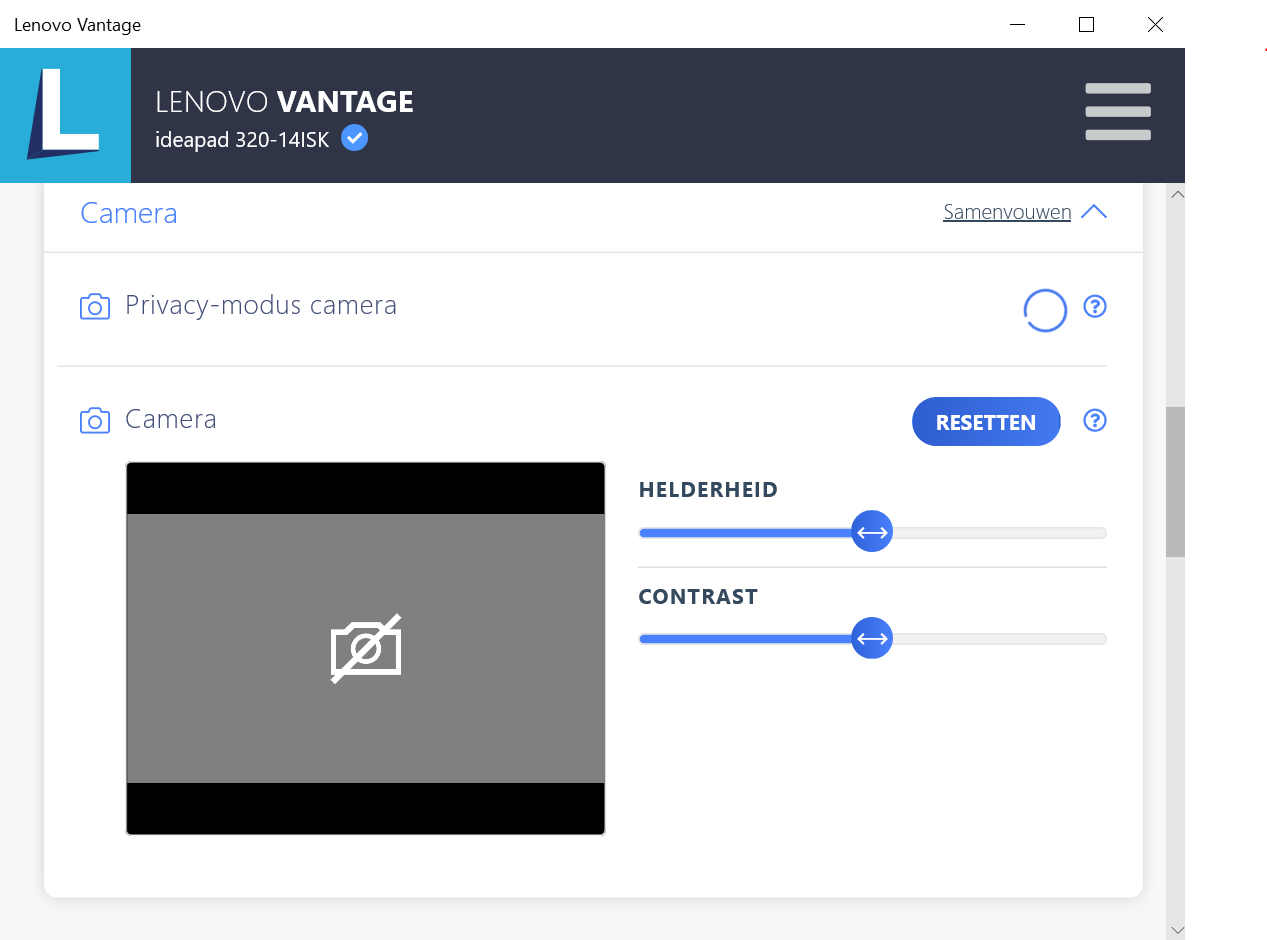
Task: Reset camera settings with the Resetten button
Action: 986,422
